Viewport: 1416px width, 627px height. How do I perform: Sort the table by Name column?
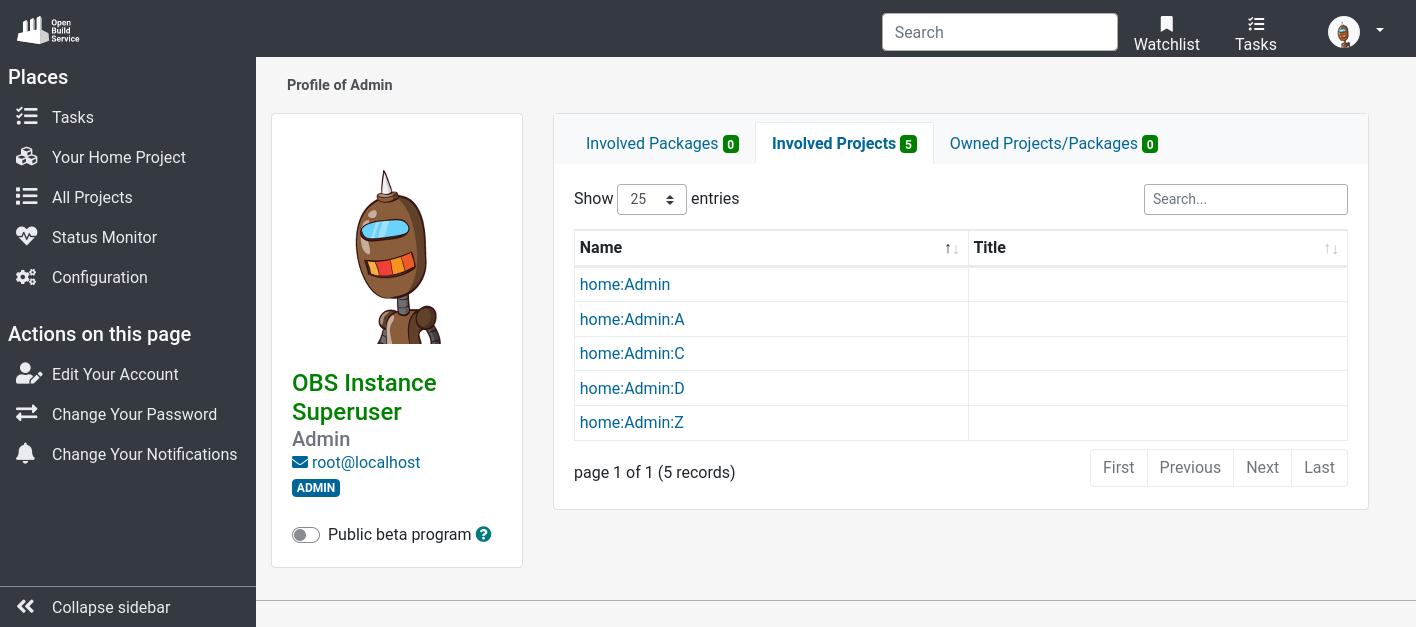[x=770, y=248]
